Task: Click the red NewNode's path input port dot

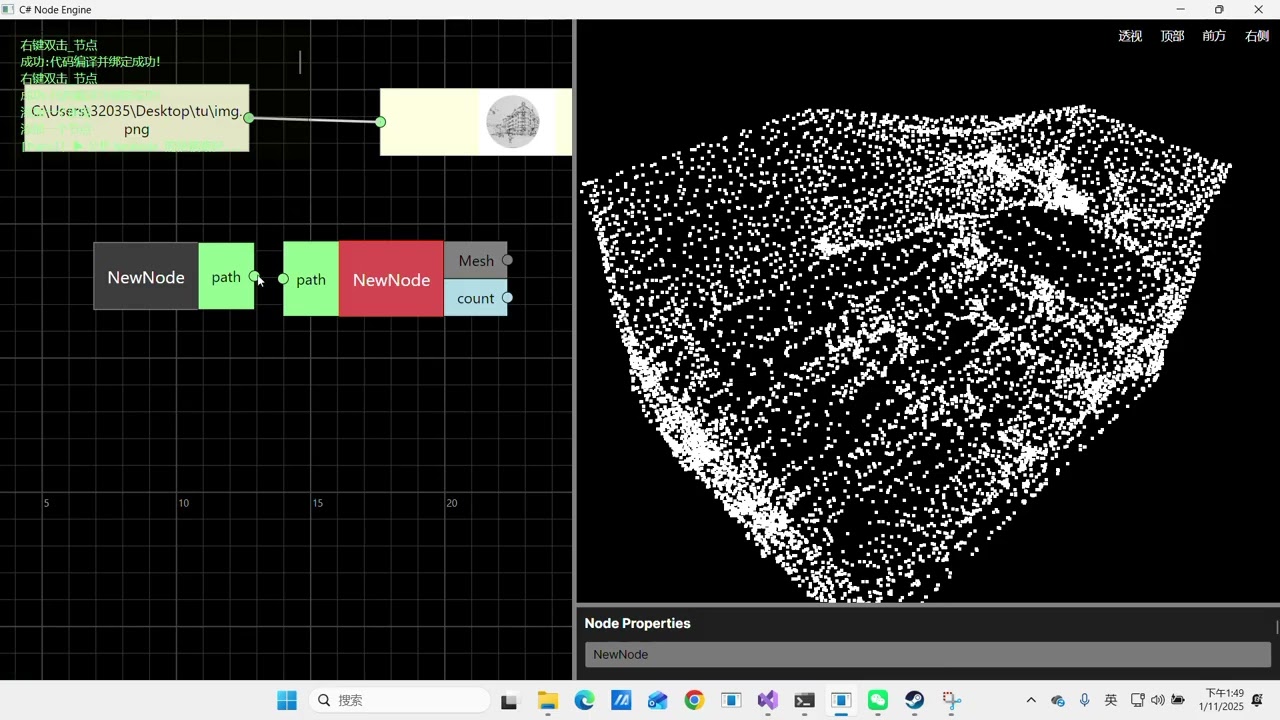Action: tap(283, 279)
